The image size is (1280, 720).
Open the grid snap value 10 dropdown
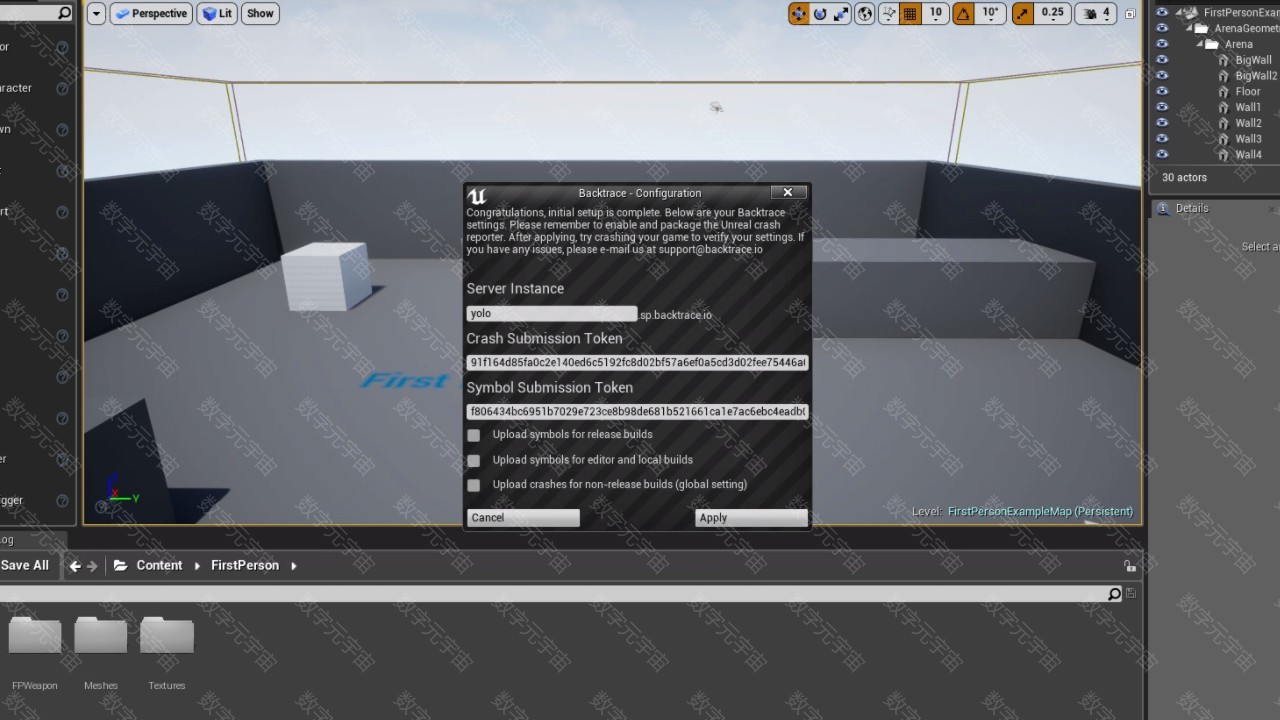(x=935, y=13)
